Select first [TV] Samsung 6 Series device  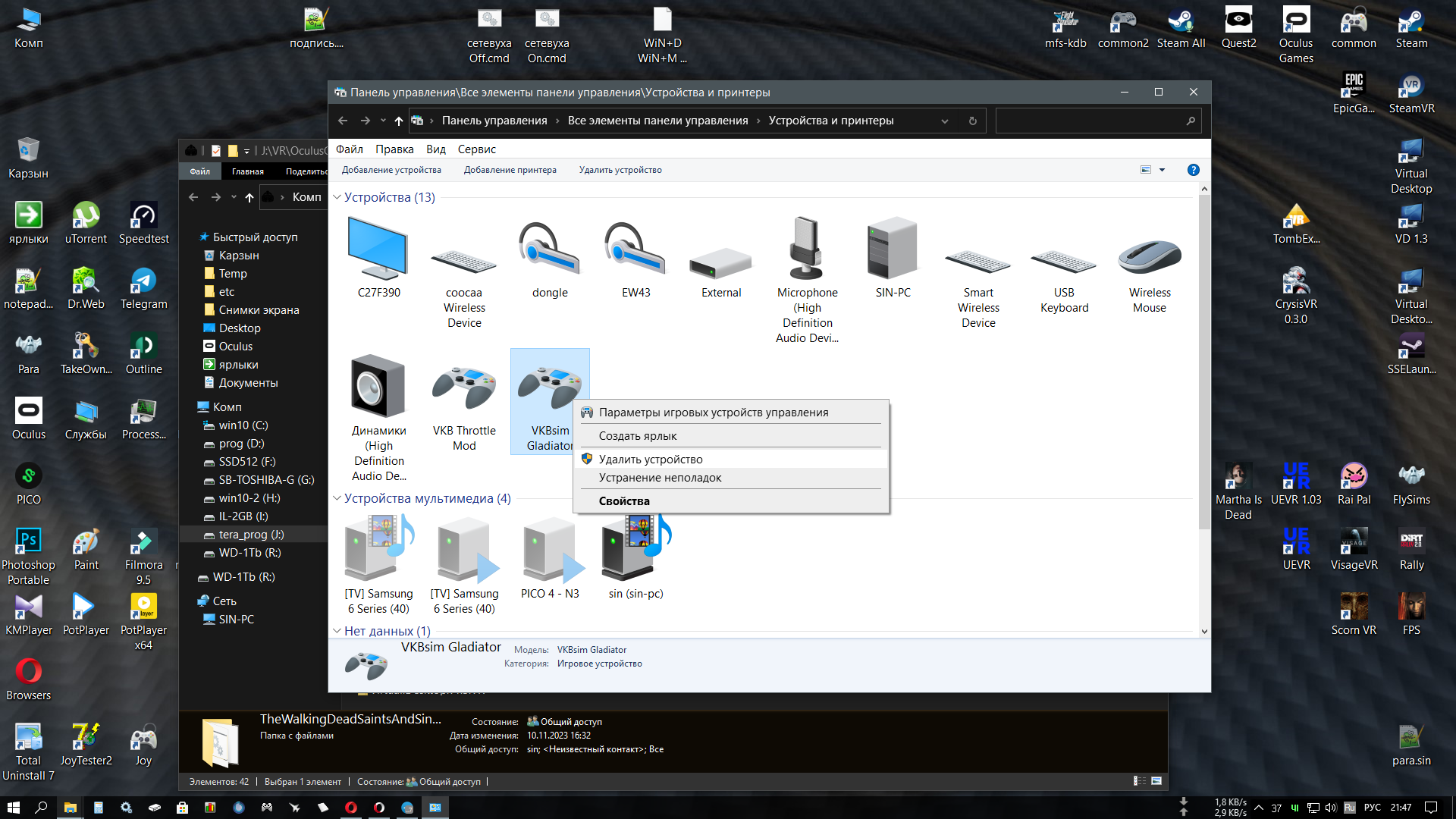coord(378,565)
